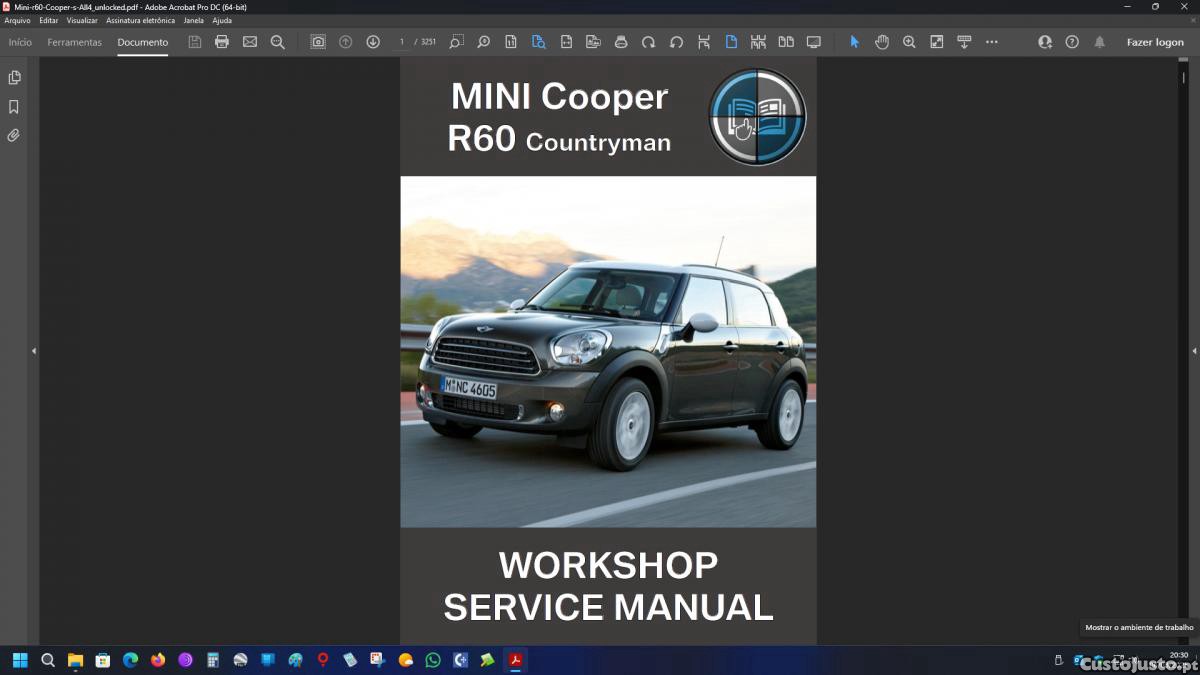This screenshot has height=675, width=1200.
Task: Click the send by email envelope icon
Action: [250, 42]
